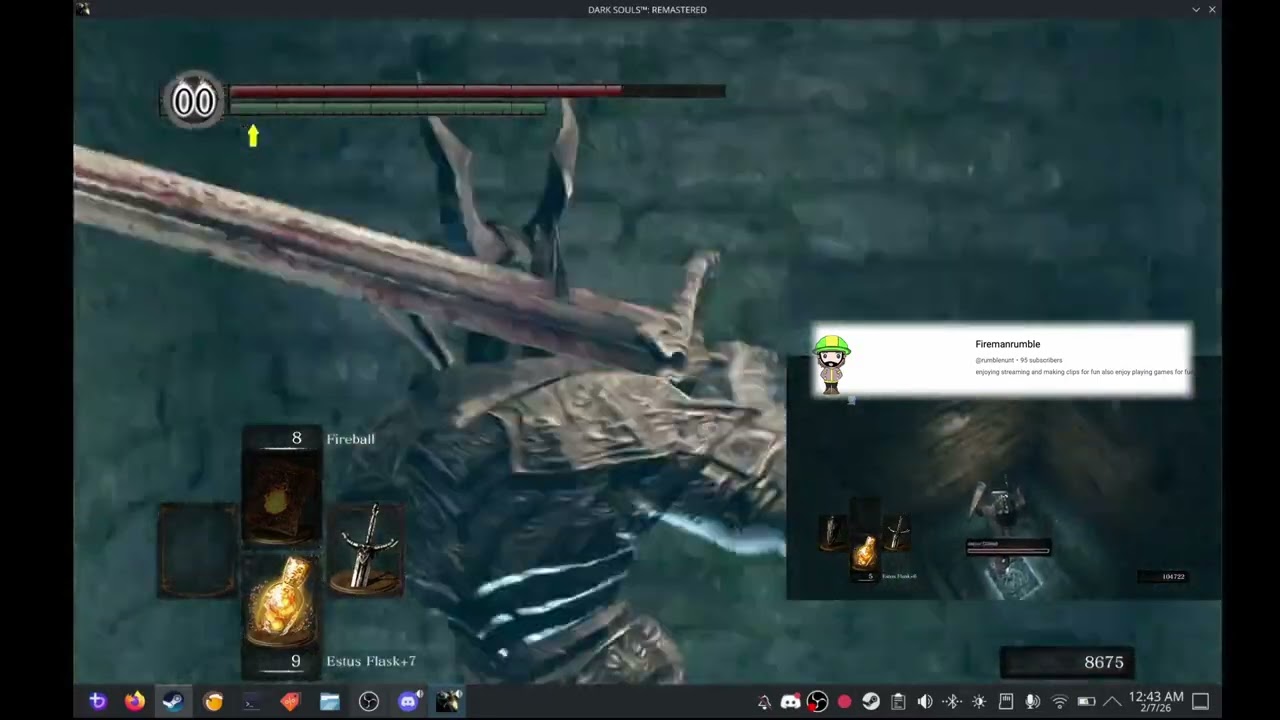The width and height of the screenshot is (1280, 720).
Task: Click the 'Fireball' label text
Action: (x=350, y=439)
